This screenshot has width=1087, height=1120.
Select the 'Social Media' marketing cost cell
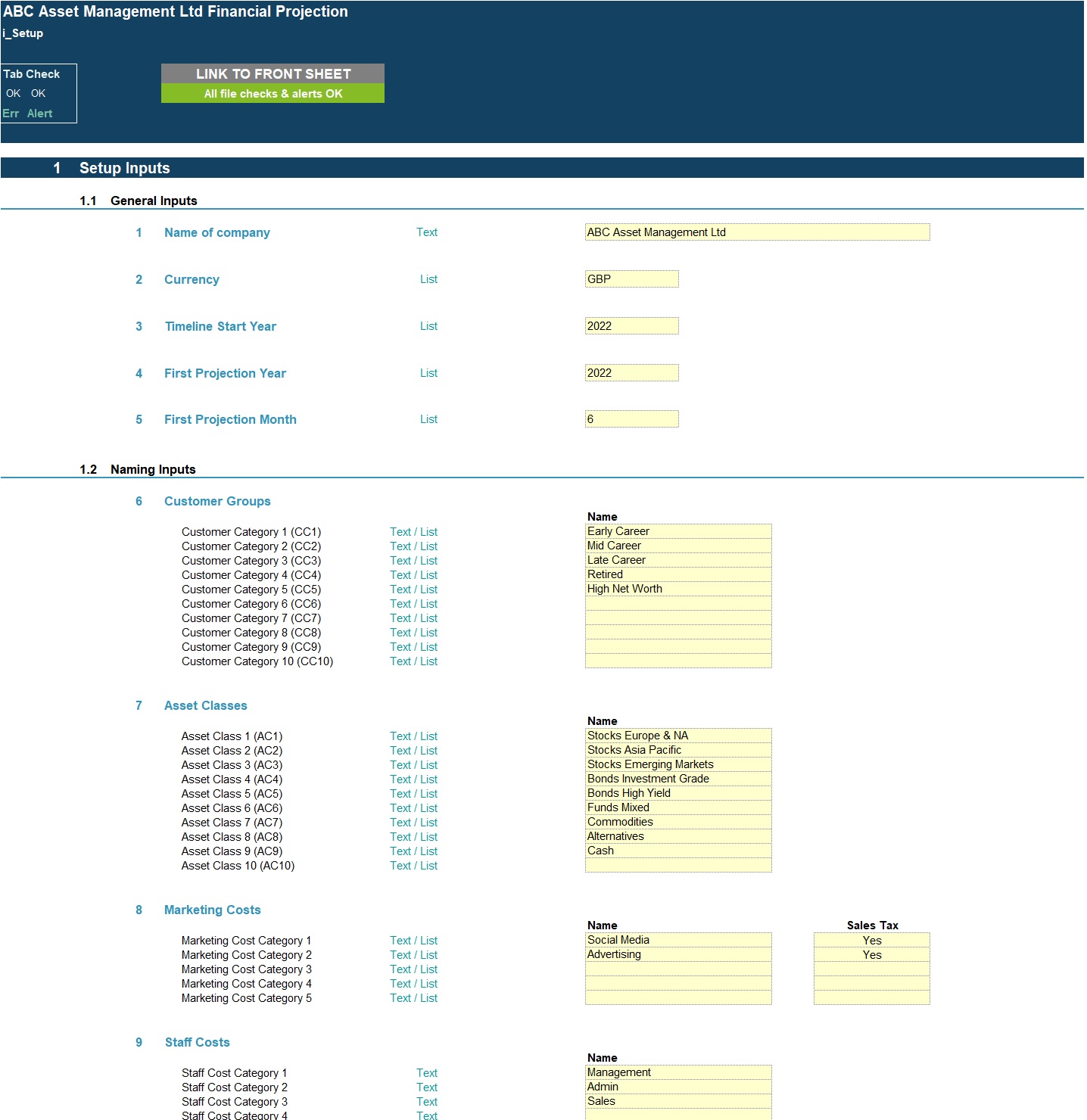pos(678,940)
